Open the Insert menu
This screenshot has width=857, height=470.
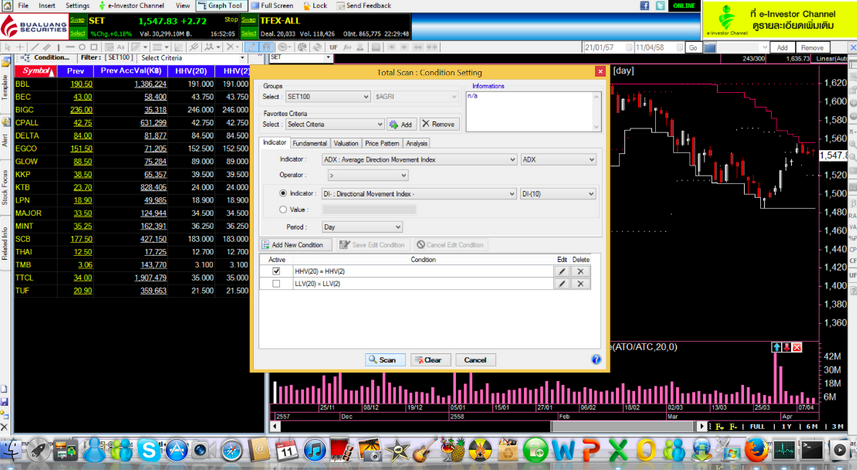tap(47, 5)
